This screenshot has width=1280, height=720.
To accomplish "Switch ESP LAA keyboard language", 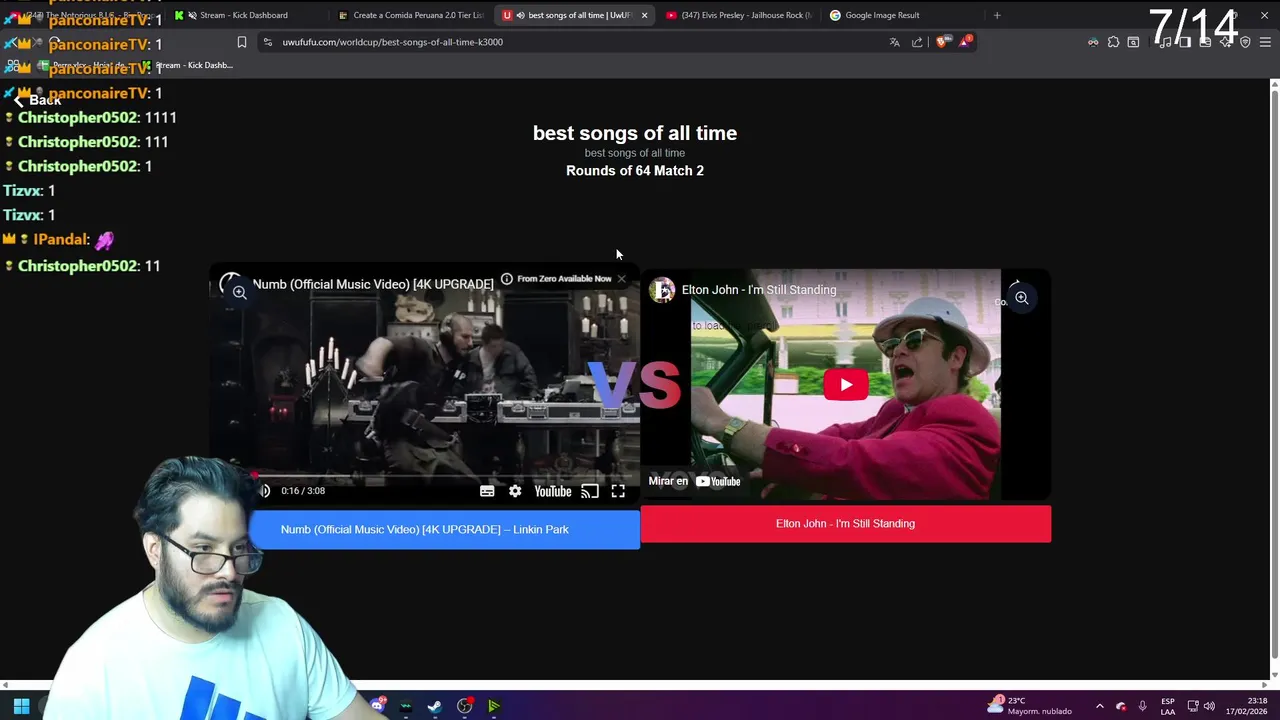I will (1168, 706).
